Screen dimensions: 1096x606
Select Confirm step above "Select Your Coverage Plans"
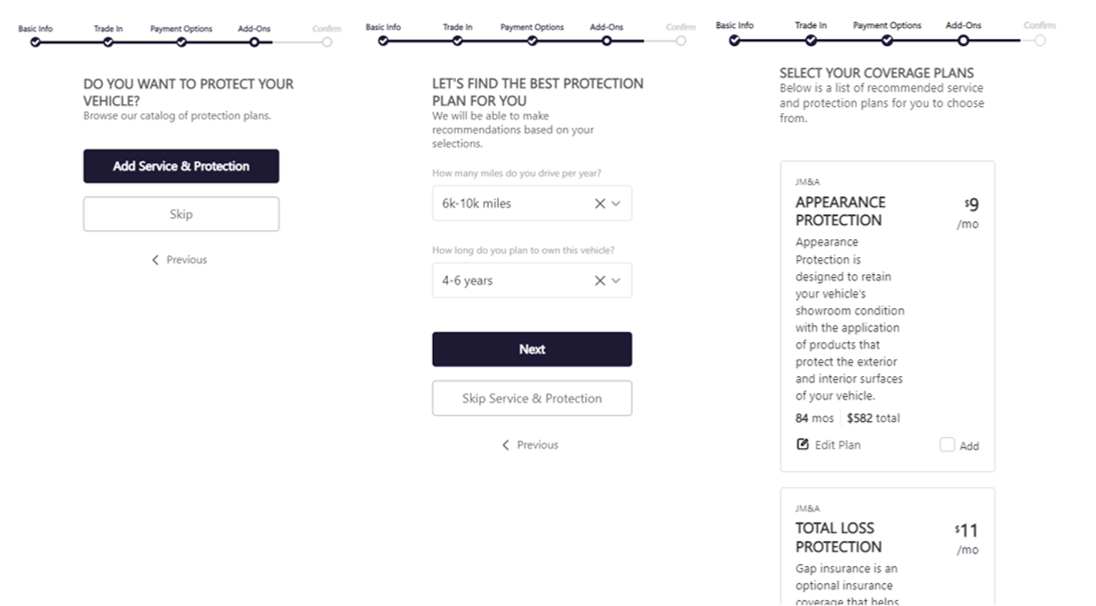pos(1040,40)
